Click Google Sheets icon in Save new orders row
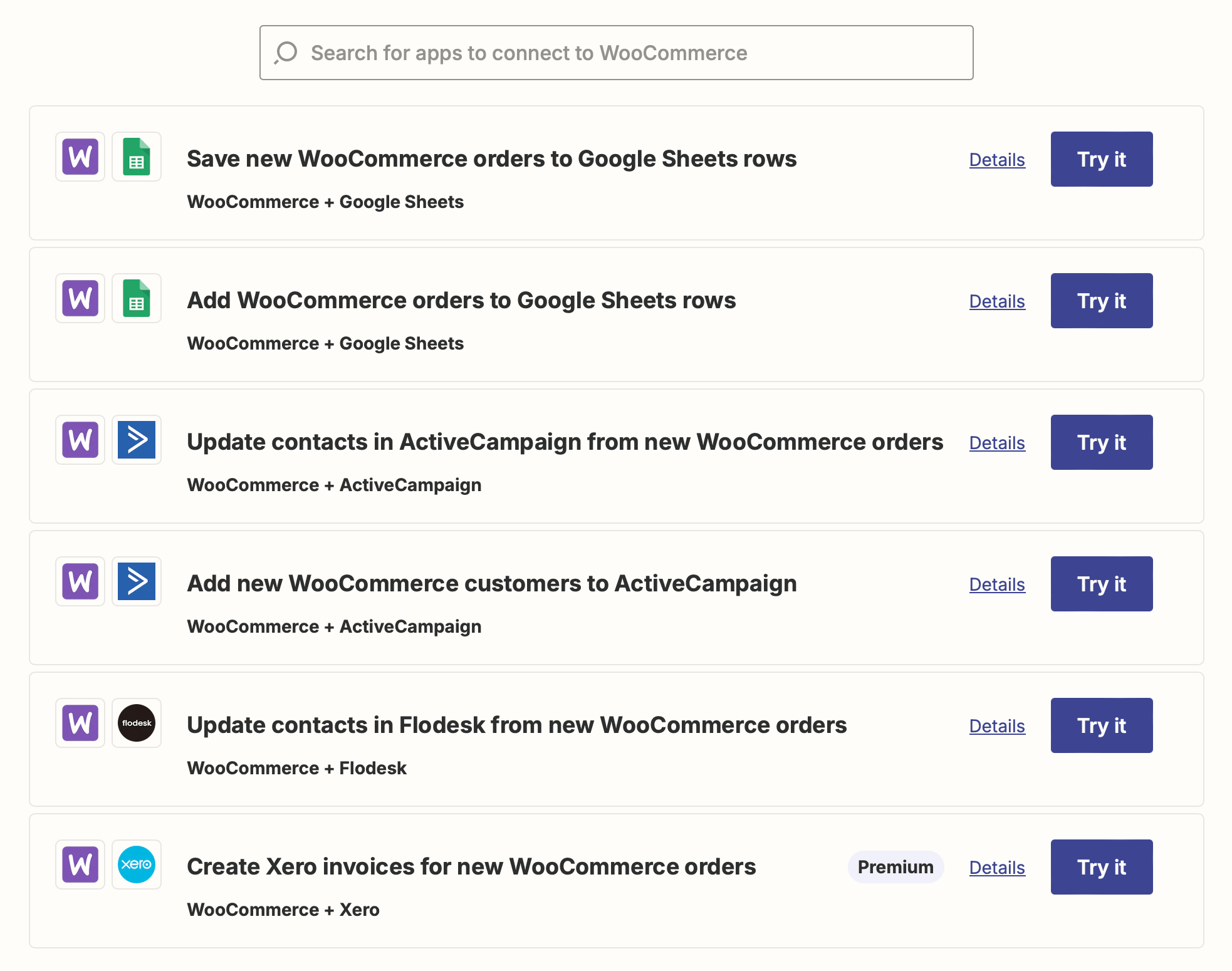This screenshot has width=1232, height=971. coord(137,157)
